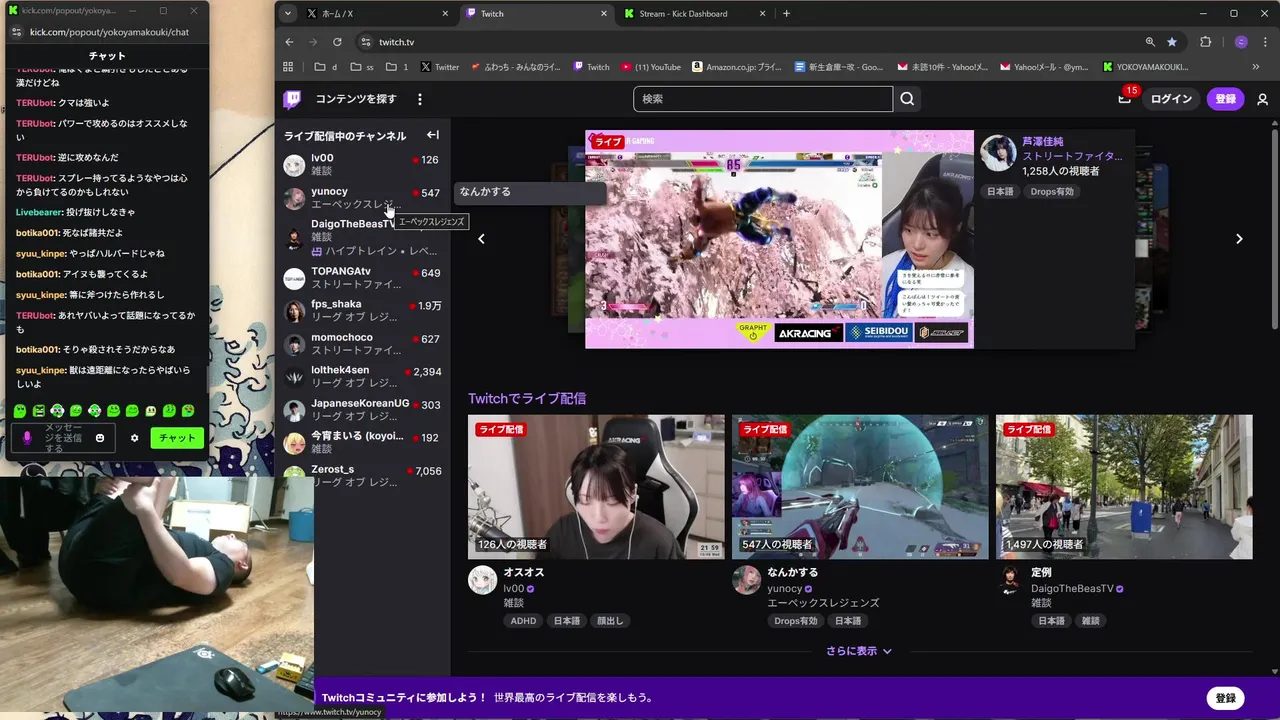
Task: Click the Twitch logo home icon
Action: click(x=292, y=99)
